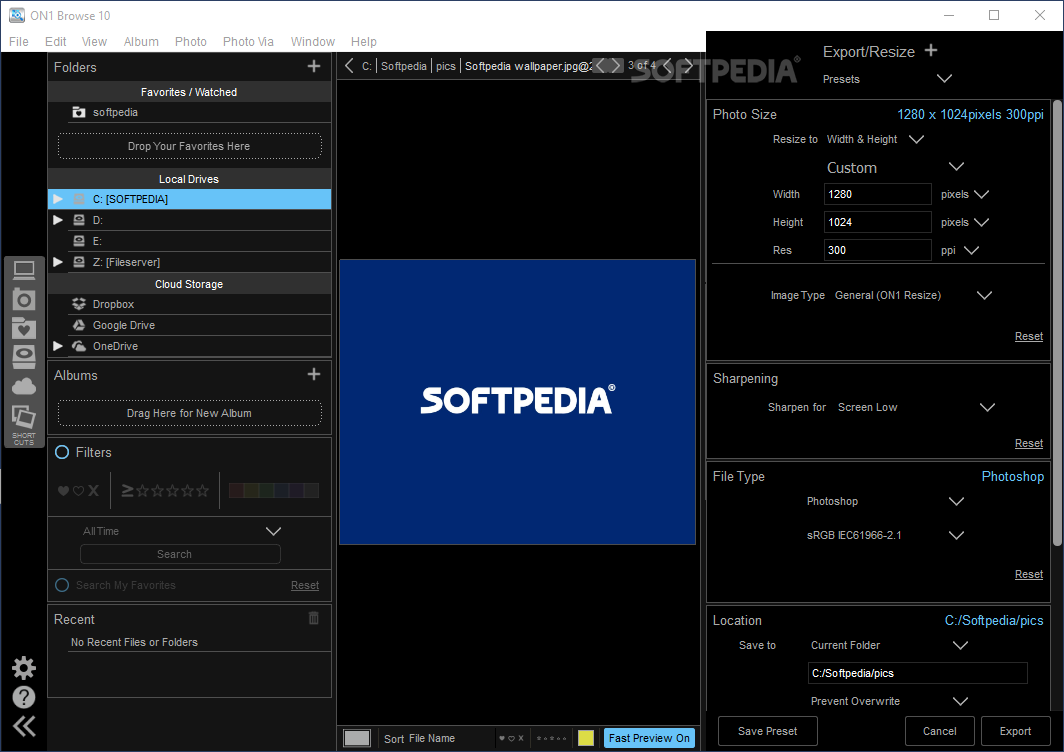
Task: Open the Local Drives shortcut (laptop icon)
Action: pyautogui.click(x=24, y=270)
